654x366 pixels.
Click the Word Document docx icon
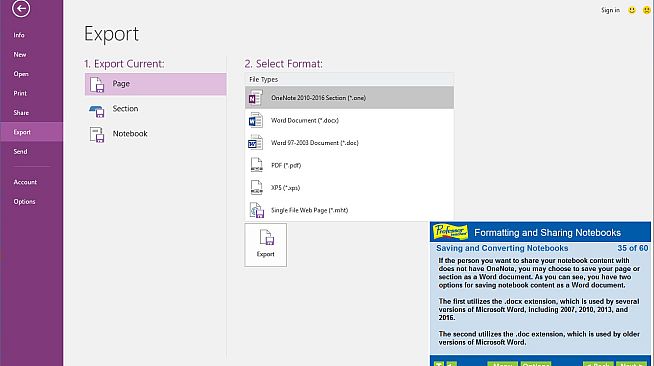point(255,120)
